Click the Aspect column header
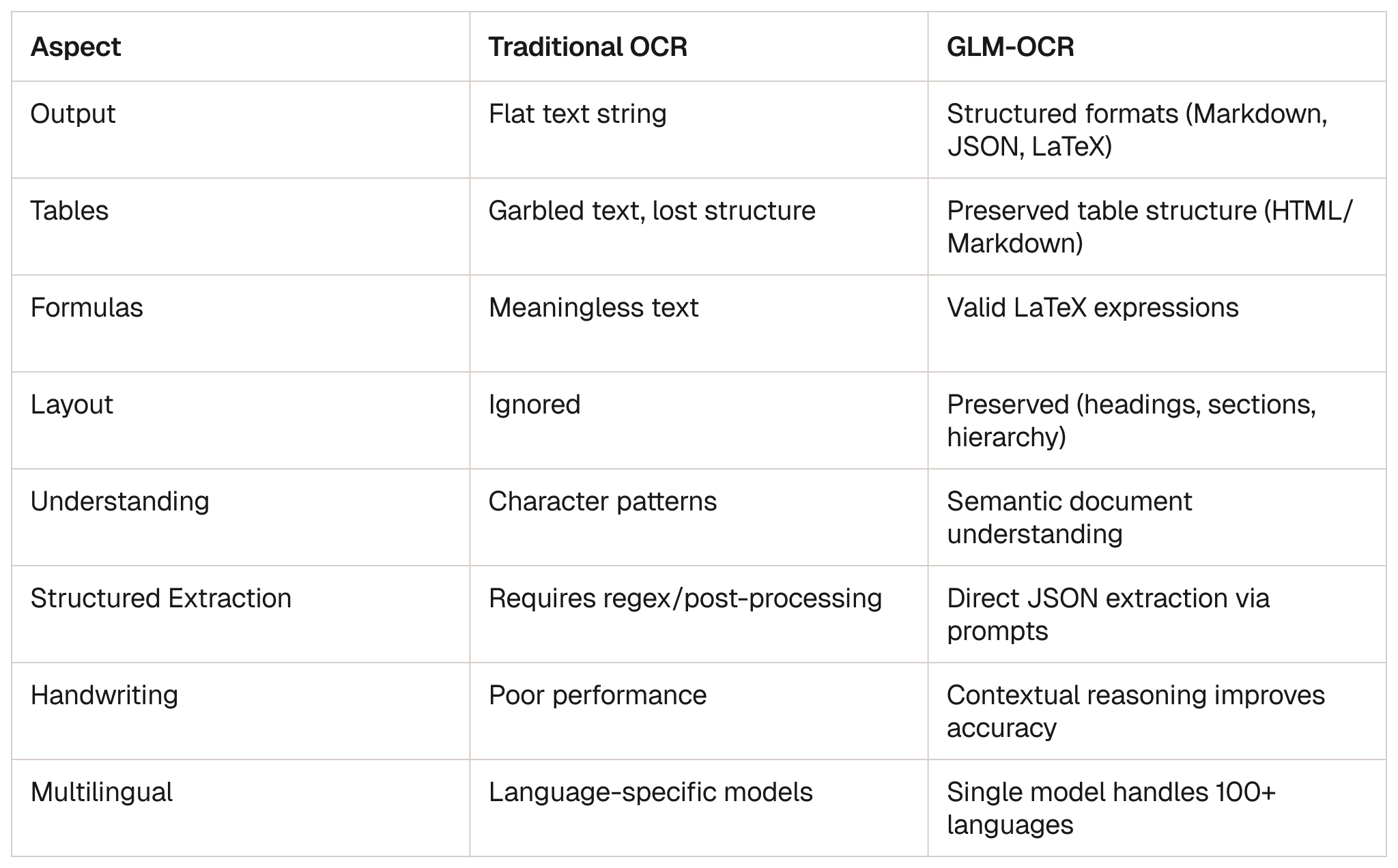 pyautogui.click(x=76, y=47)
